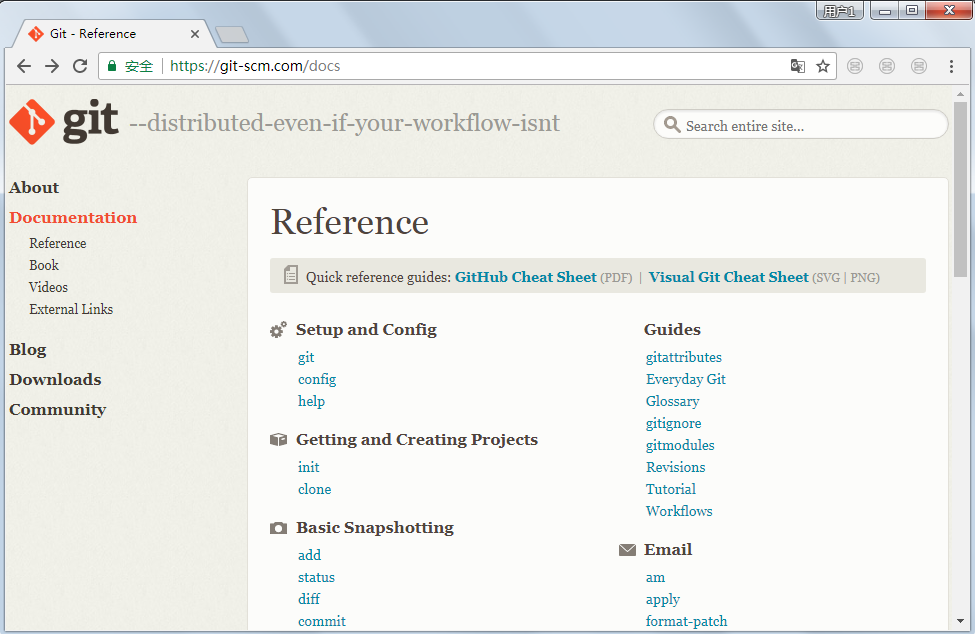Open the gitignore guide link
The width and height of the screenshot is (975, 634).
[x=673, y=423]
